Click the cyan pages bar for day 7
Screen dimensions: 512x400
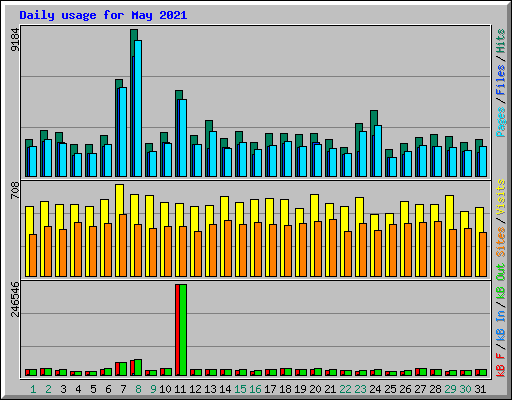point(123,132)
